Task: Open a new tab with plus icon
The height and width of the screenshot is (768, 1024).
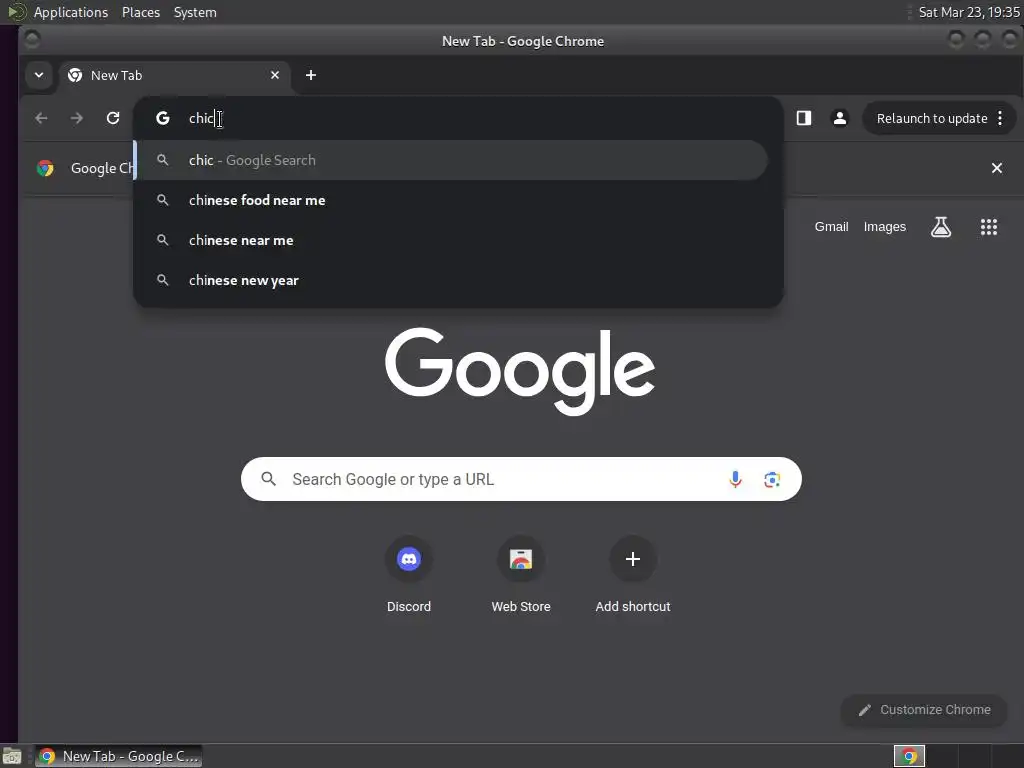Action: (x=311, y=75)
